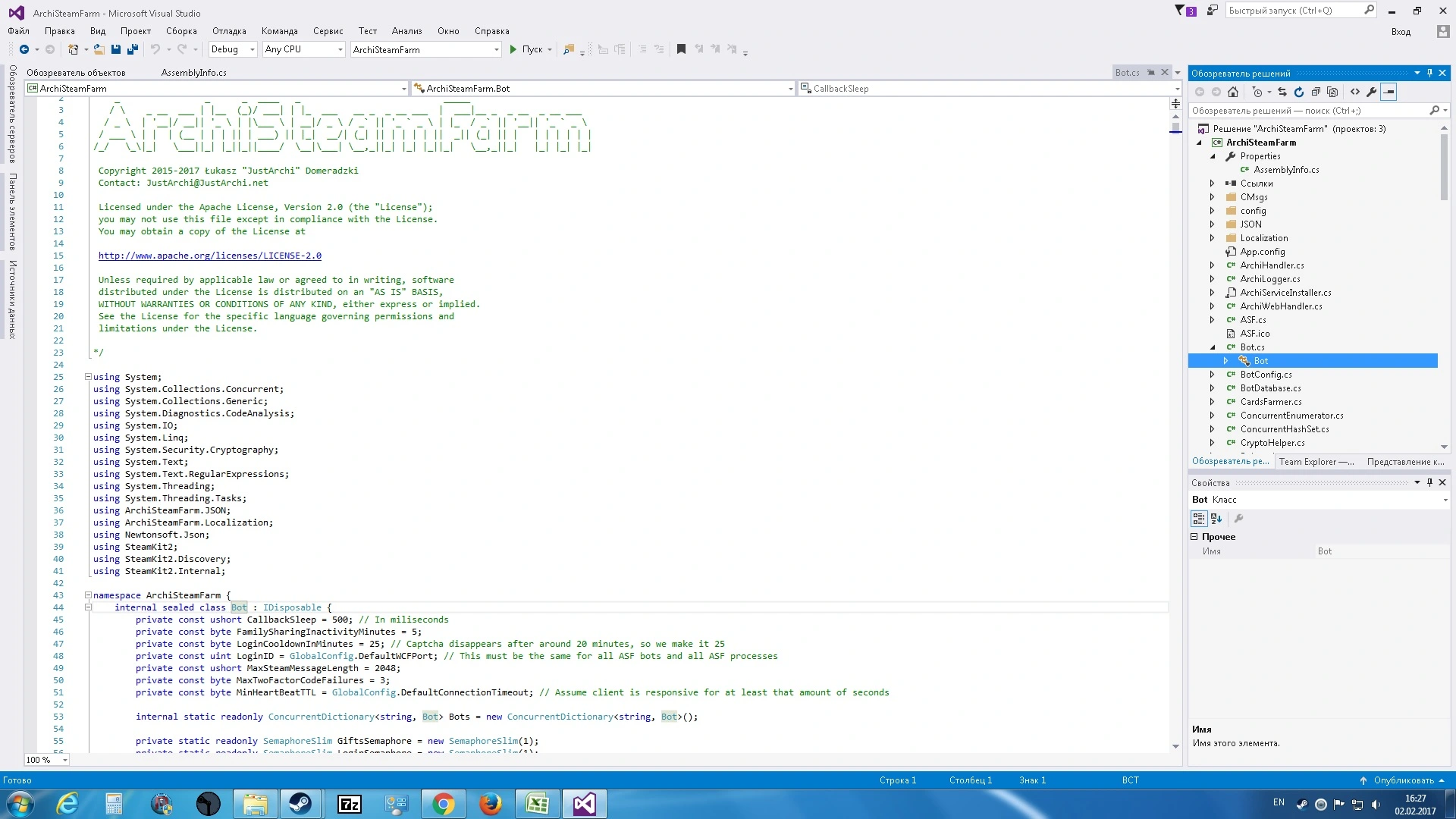Screen dimensions: 1456x819
Task: Switch Properties panel to Categorized view
Action: (1199, 519)
